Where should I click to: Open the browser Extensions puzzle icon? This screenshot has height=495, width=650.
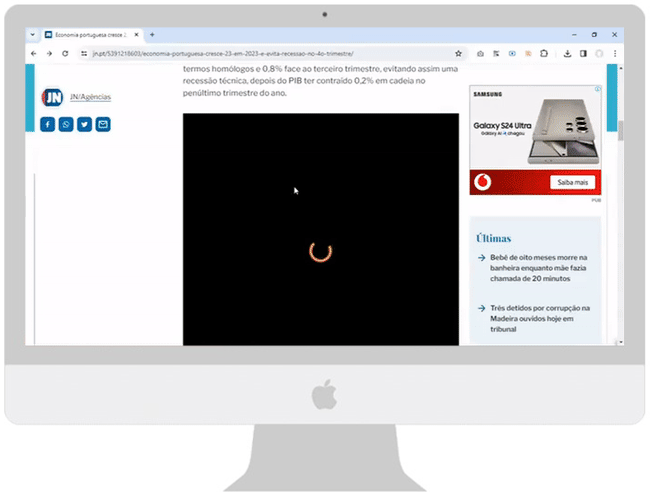pyautogui.click(x=544, y=53)
